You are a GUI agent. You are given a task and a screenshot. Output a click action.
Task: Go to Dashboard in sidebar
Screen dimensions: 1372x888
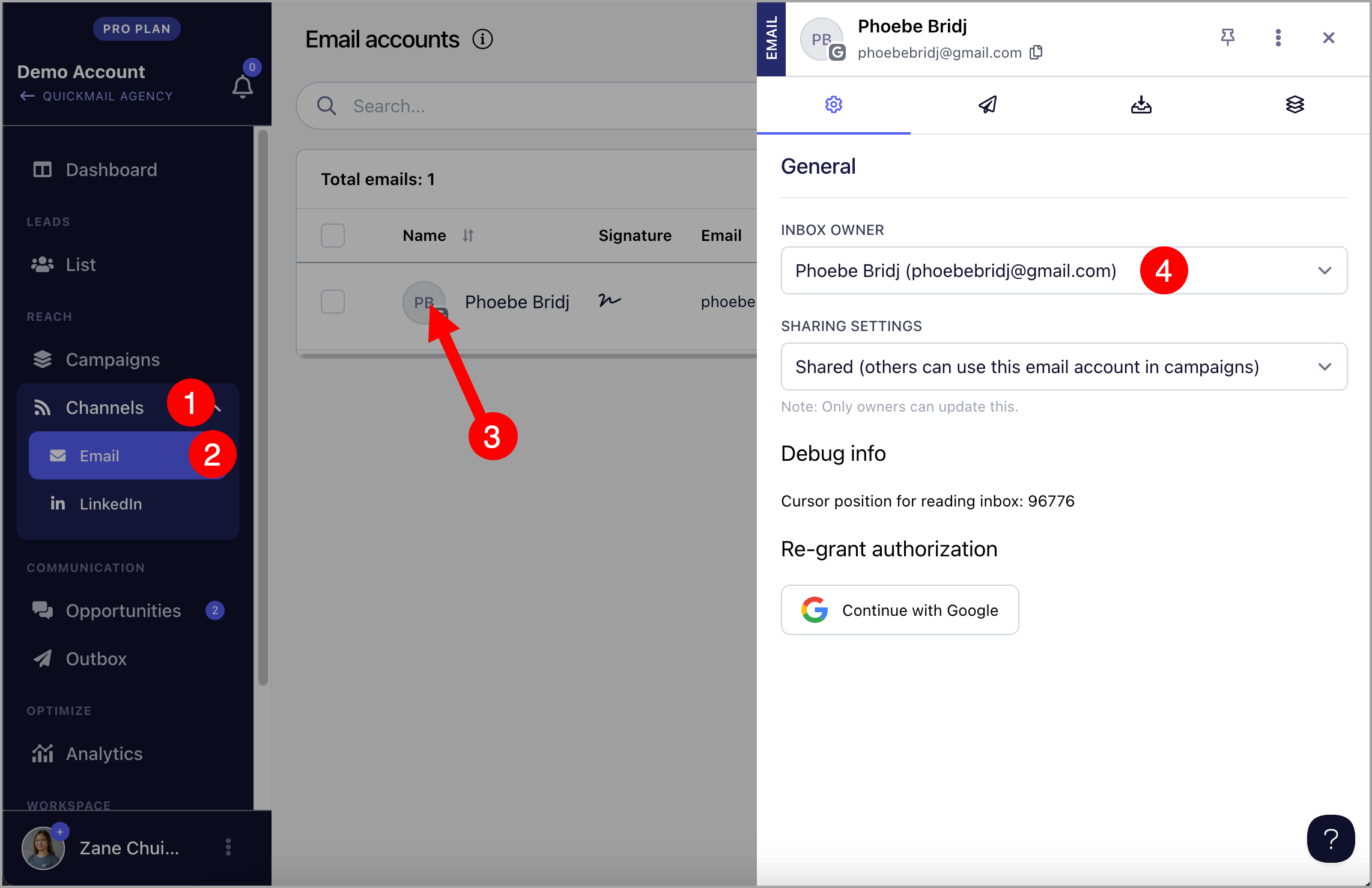(x=112, y=169)
